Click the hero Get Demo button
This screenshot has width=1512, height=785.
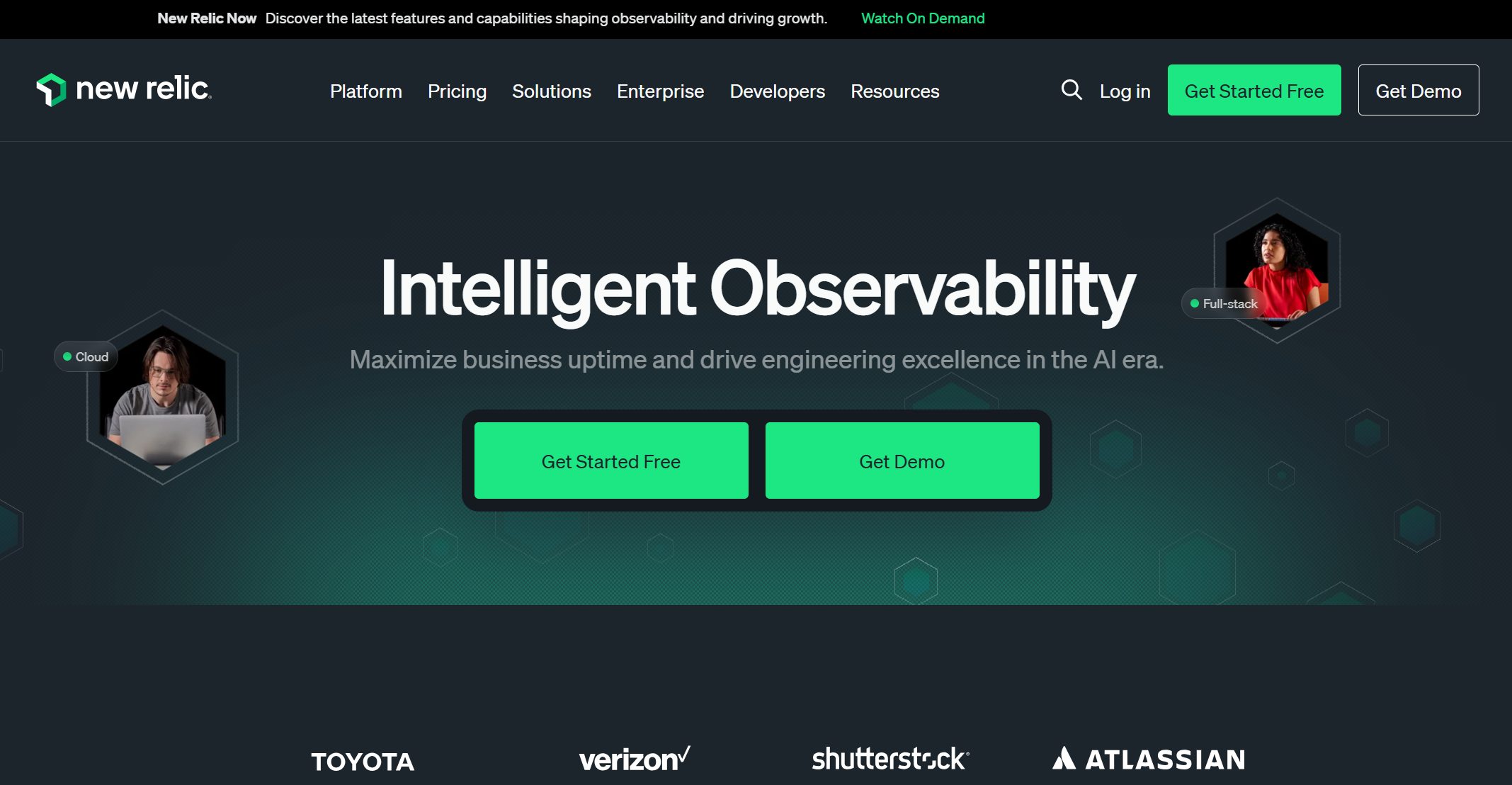pyautogui.click(x=902, y=461)
